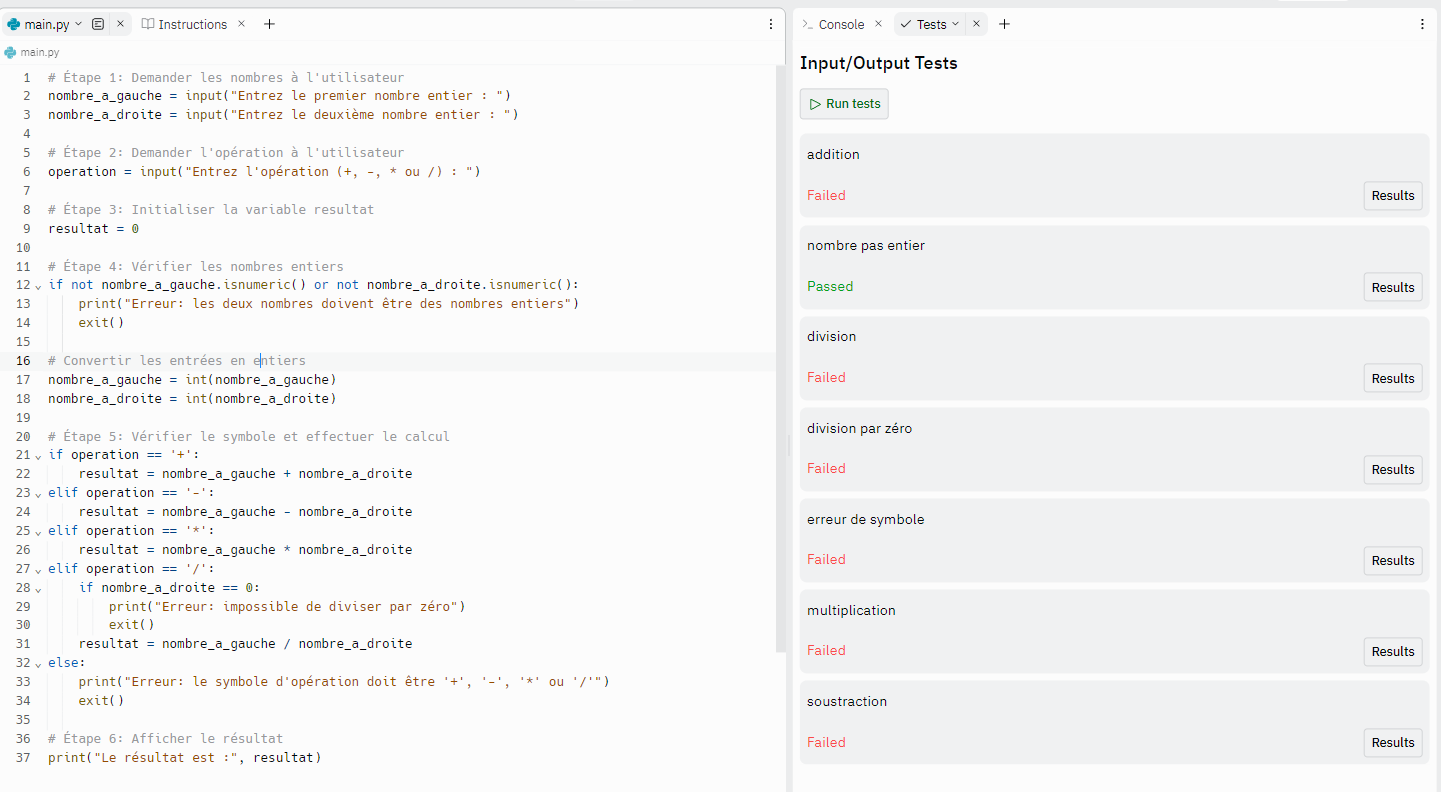Click the Python file icon on main.py tab
This screenshot has width=1441, height=792.
[x=14, y=24]
